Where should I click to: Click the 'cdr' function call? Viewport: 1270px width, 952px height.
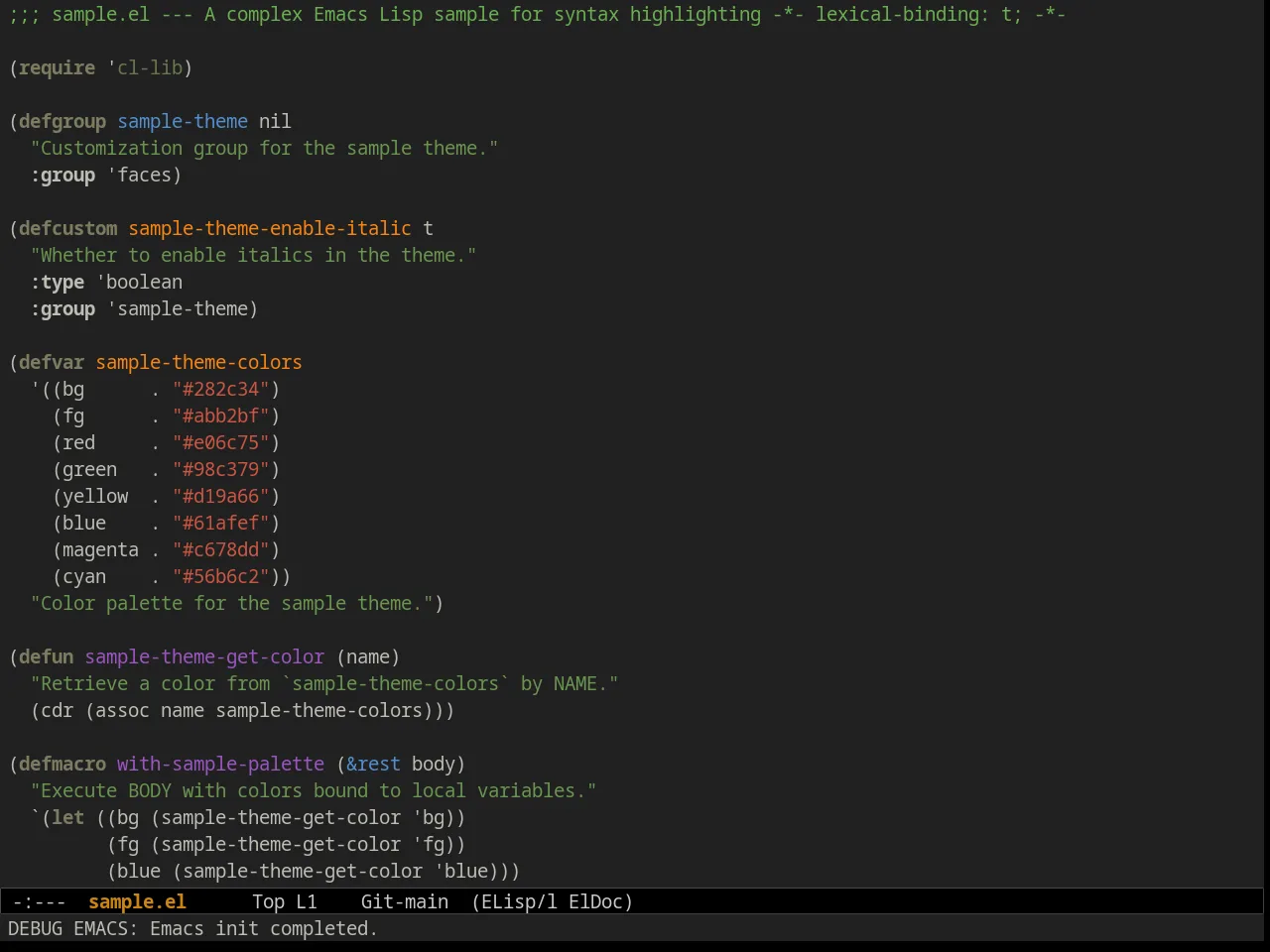pyautogui.click(x=58, y=710)
